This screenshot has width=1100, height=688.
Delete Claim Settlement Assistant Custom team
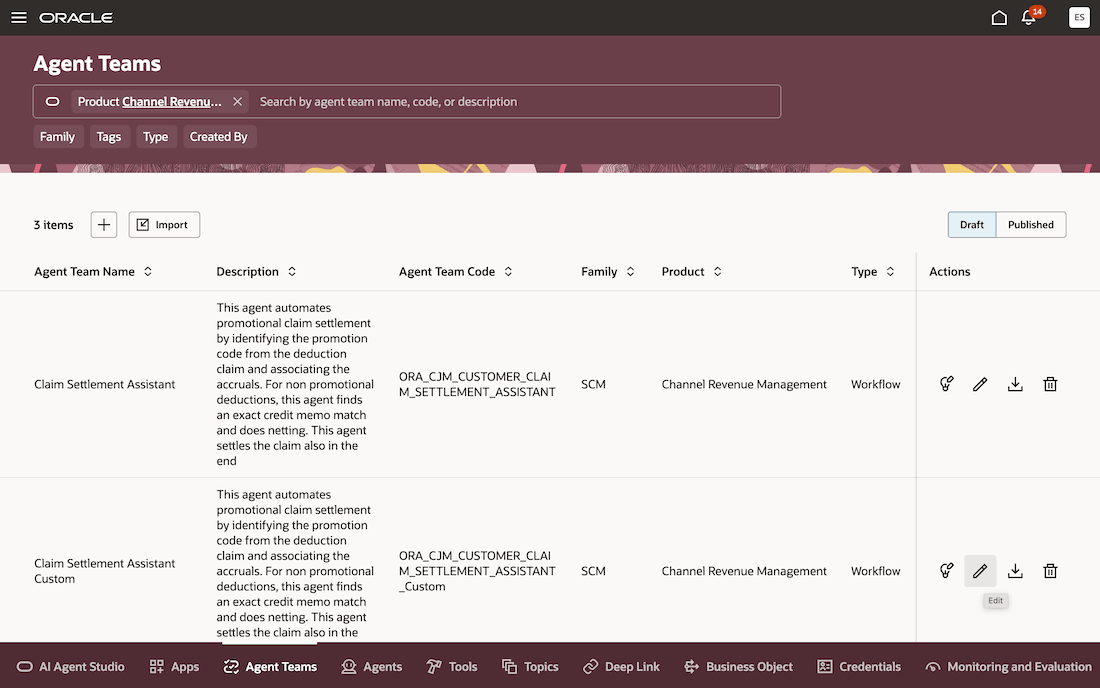[x=1050, y=570]
